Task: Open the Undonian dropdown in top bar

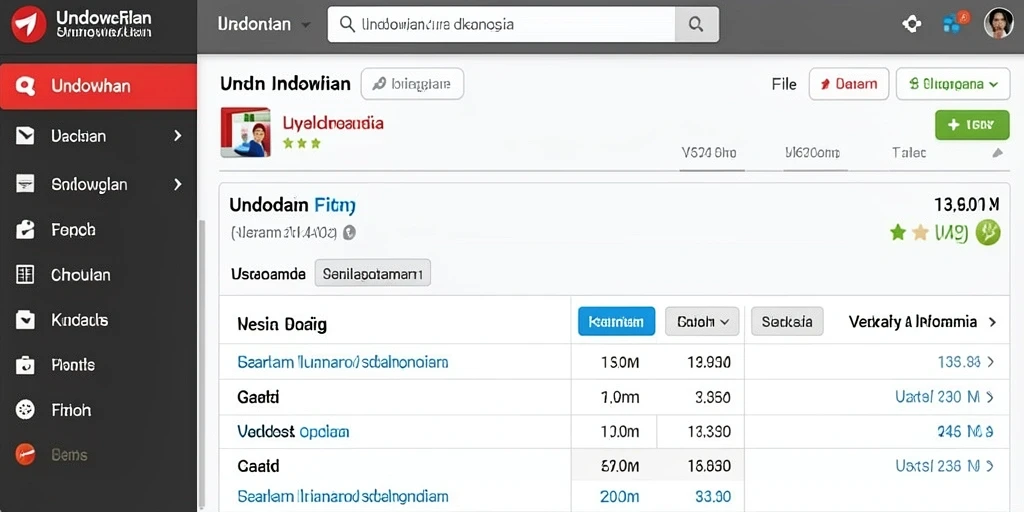Action: click(264, 25)
